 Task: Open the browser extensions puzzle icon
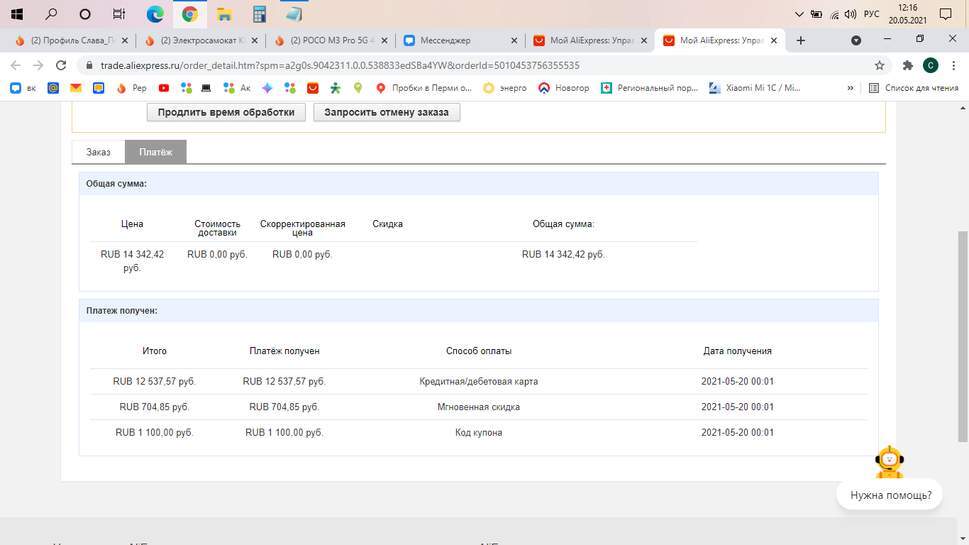907,65
